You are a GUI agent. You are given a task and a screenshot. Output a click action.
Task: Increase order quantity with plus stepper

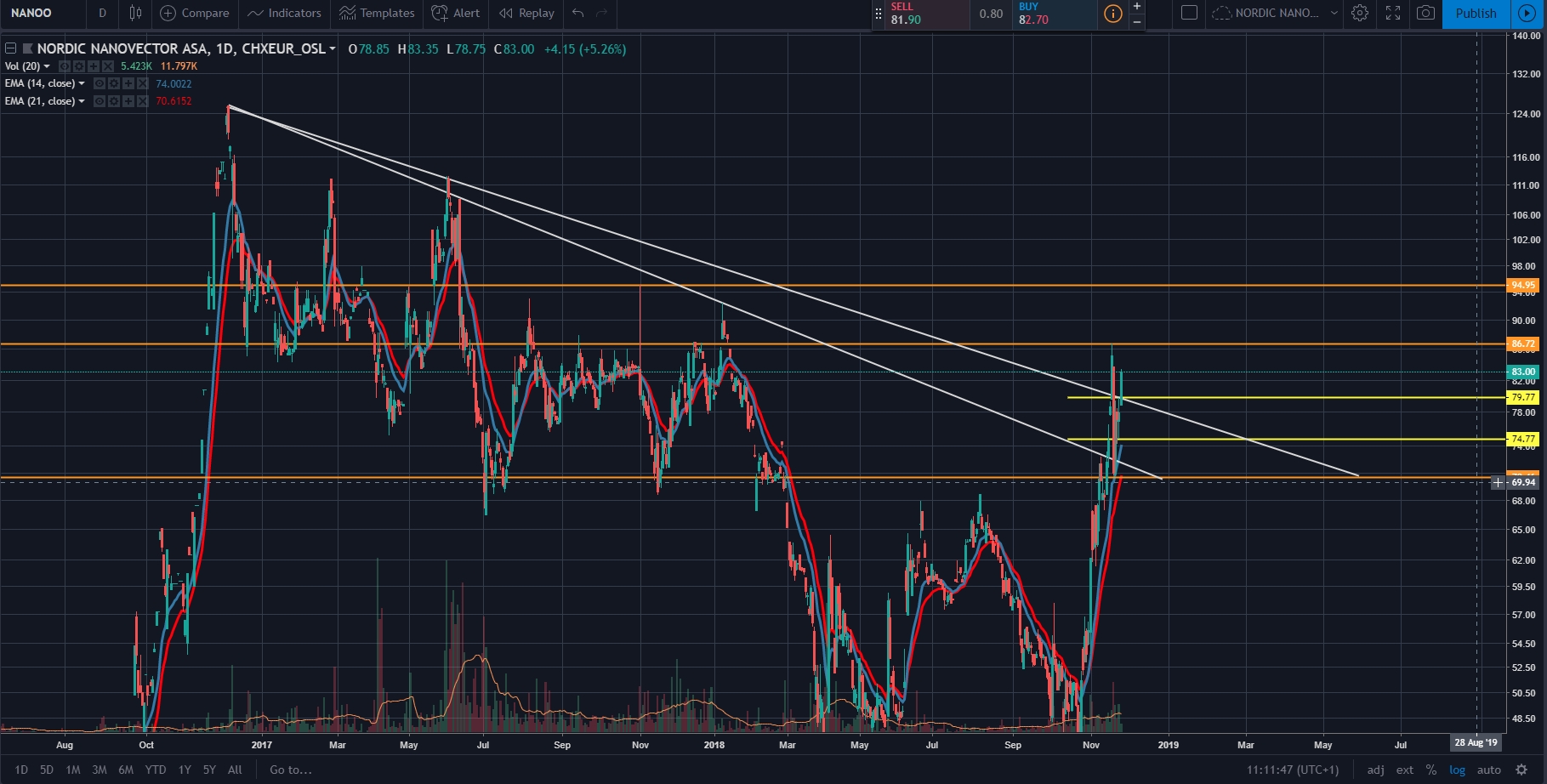pos(1137,7)
